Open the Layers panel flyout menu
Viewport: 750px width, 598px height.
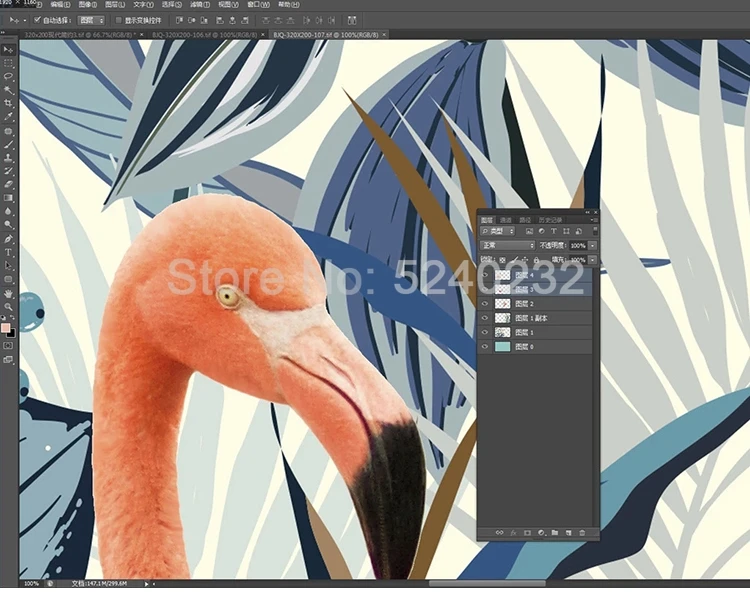click(x=594, y=220)
